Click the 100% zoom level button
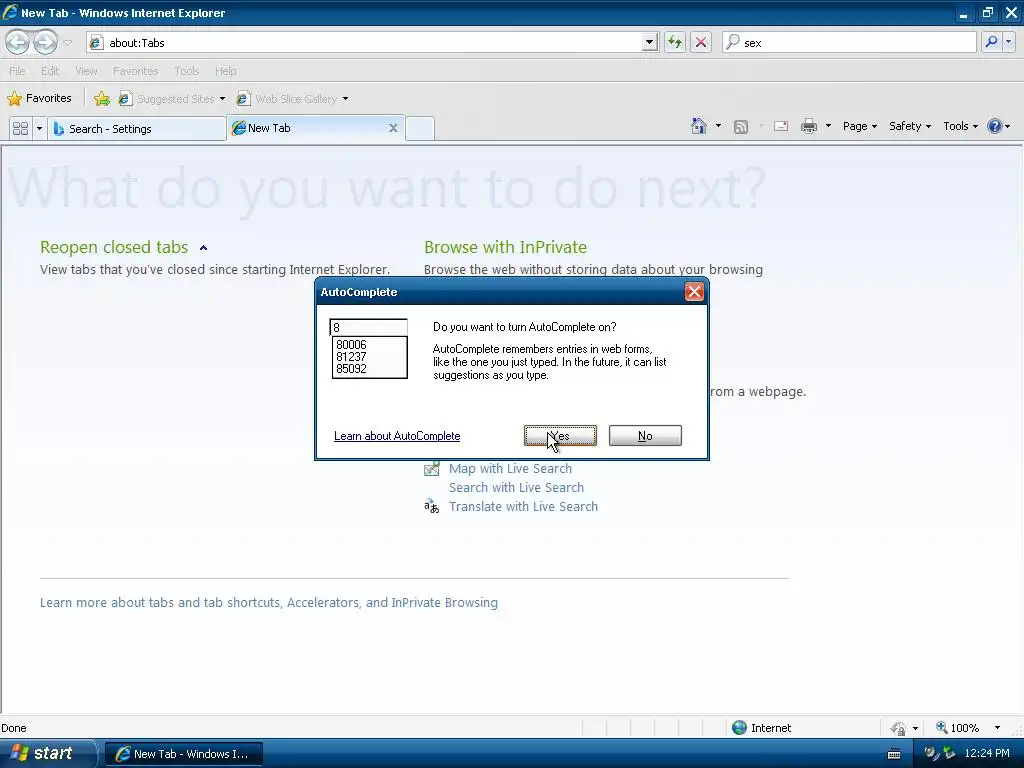 (x=957, y=728)
